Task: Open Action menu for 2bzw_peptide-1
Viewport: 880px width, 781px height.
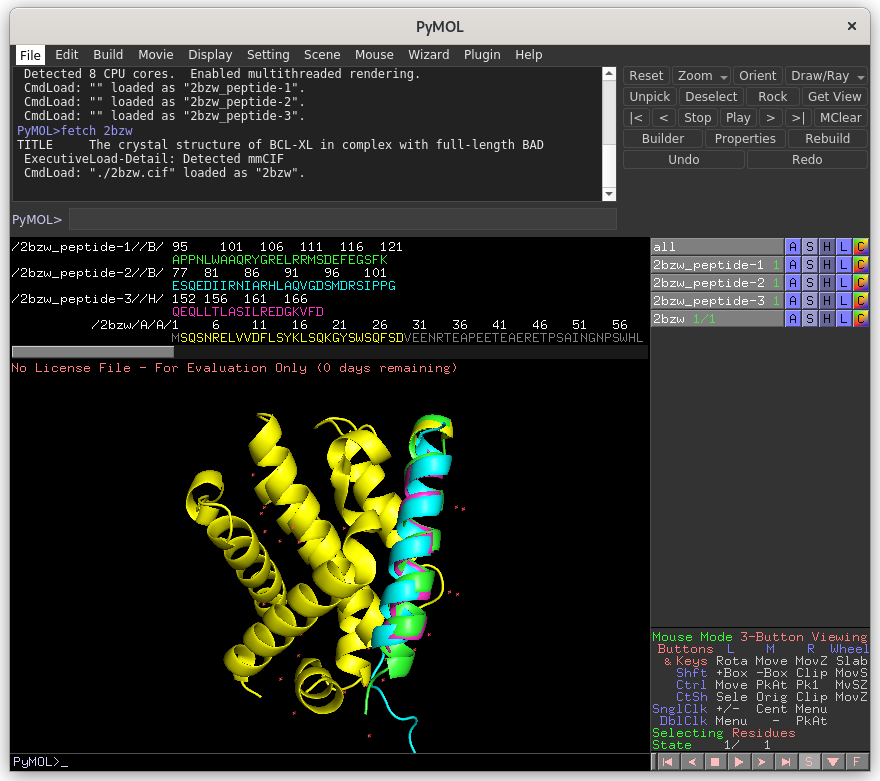Action: (x=792, y=264)
